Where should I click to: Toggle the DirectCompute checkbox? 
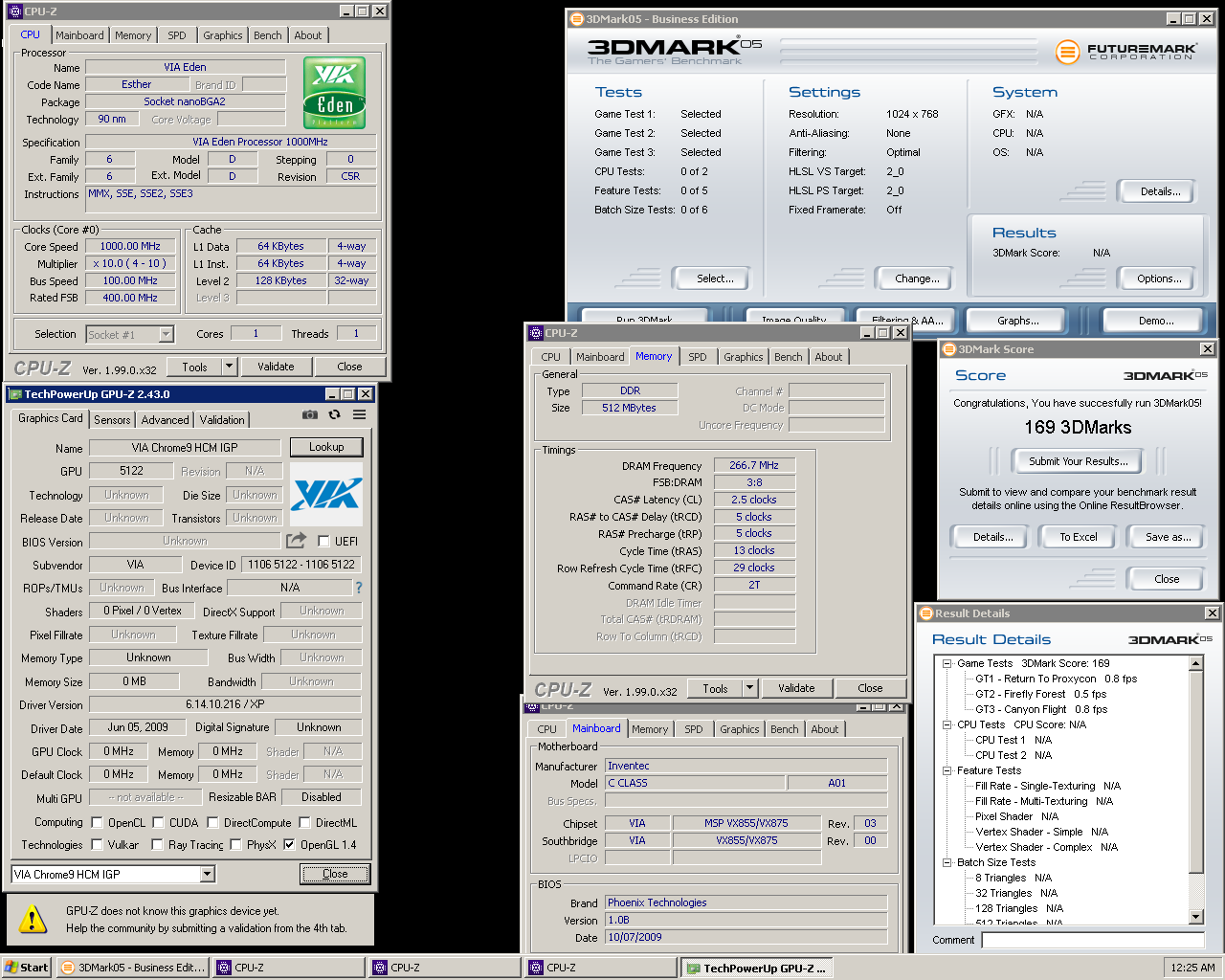tap(212, 822)
